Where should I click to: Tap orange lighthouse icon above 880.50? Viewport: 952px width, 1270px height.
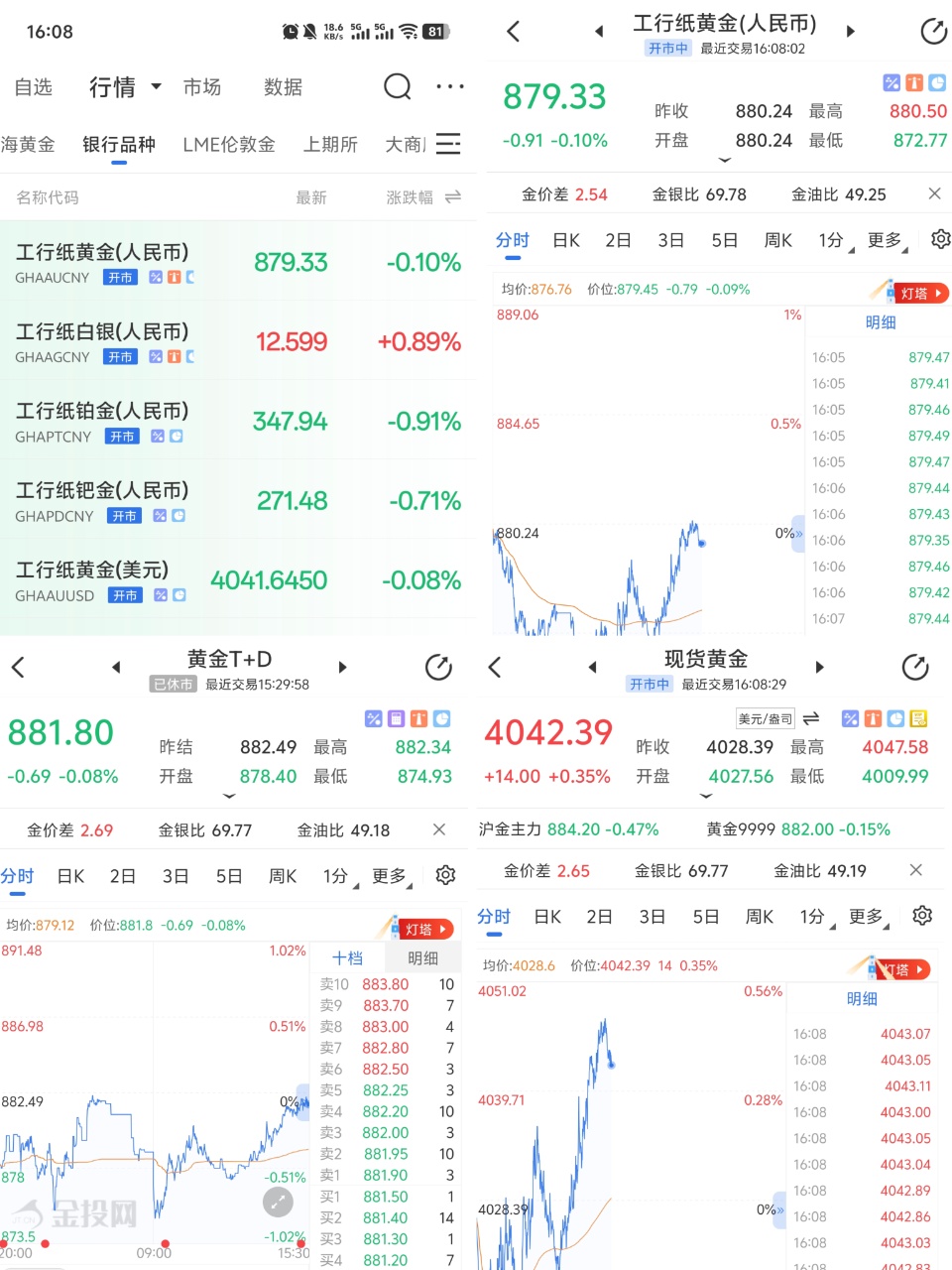click(x=913, y=82)
